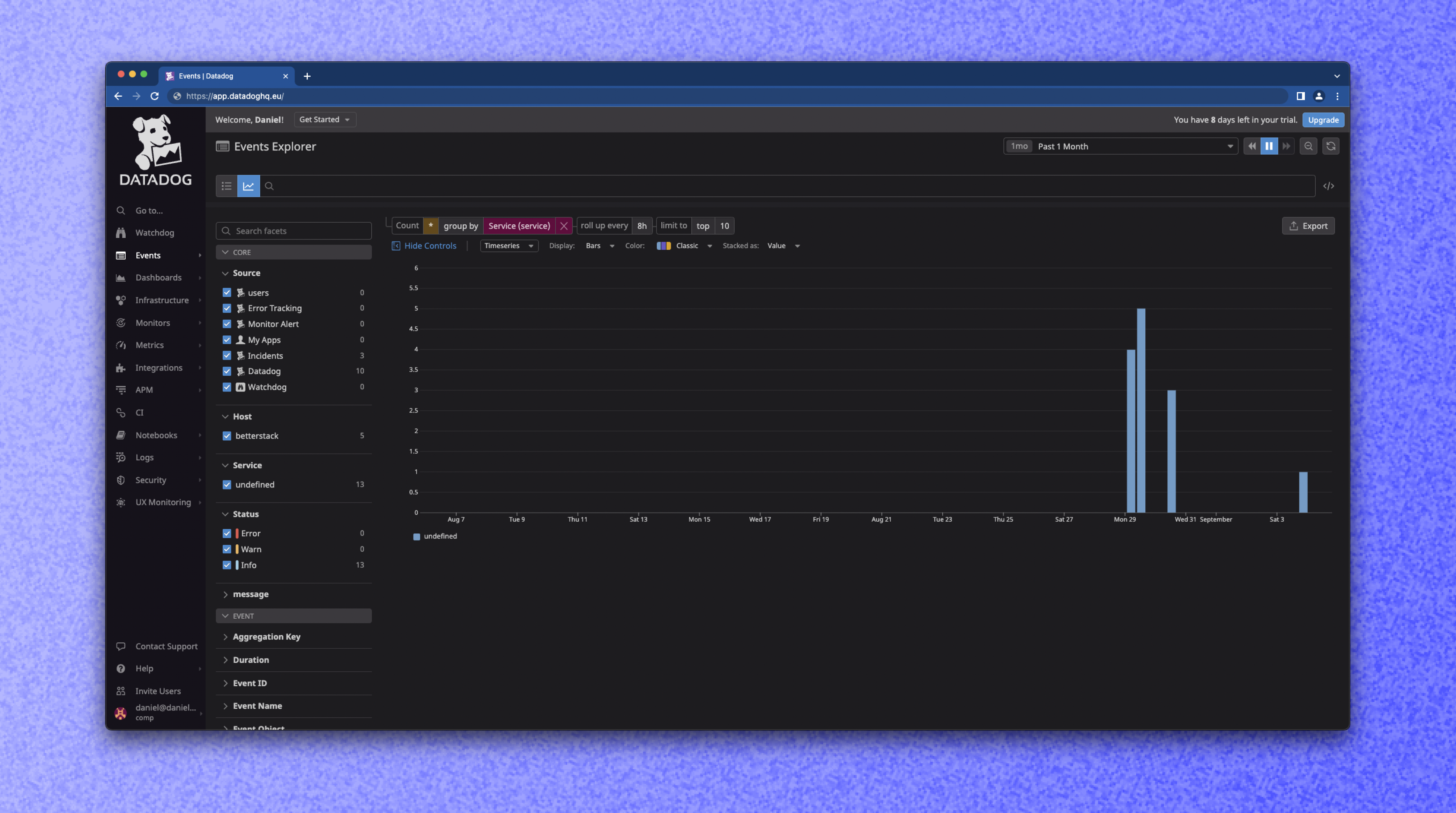1456x813 pixels.
Task: Open the Go to search icon
Action: [121, 210]
